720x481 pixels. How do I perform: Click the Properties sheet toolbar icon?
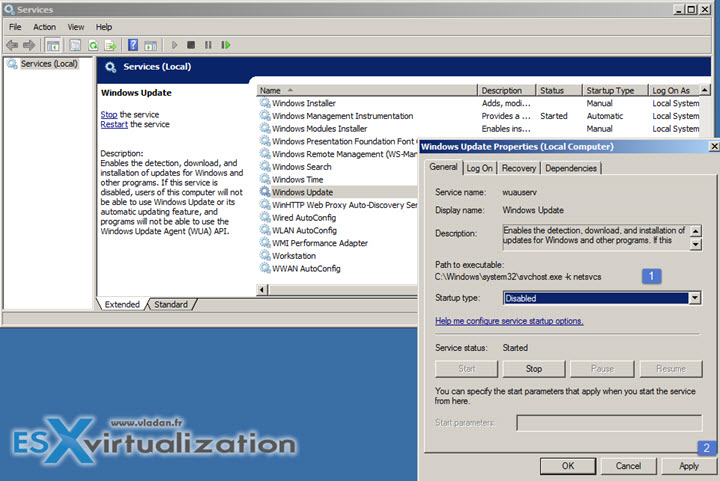point(75,45)
